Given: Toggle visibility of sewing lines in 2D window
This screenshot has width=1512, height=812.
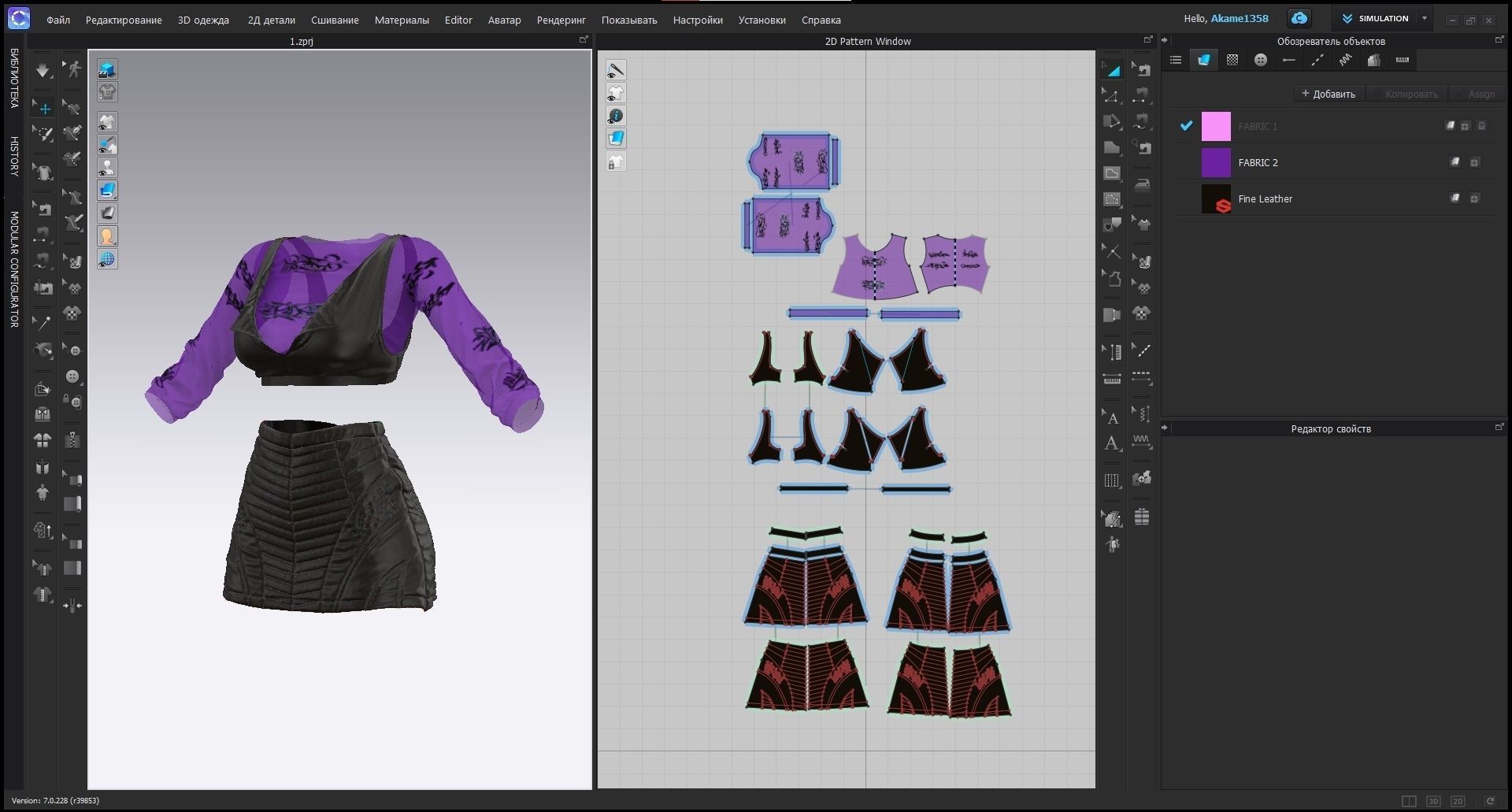Looking at the screenshot, I should [617, 69].
